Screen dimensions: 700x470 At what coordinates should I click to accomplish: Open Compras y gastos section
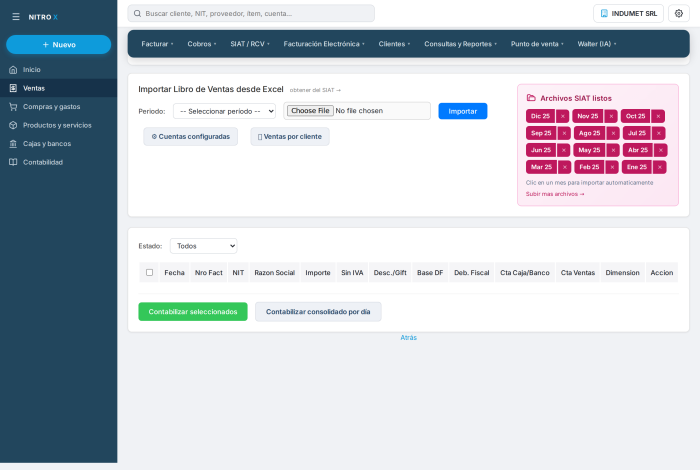[58, 107]
